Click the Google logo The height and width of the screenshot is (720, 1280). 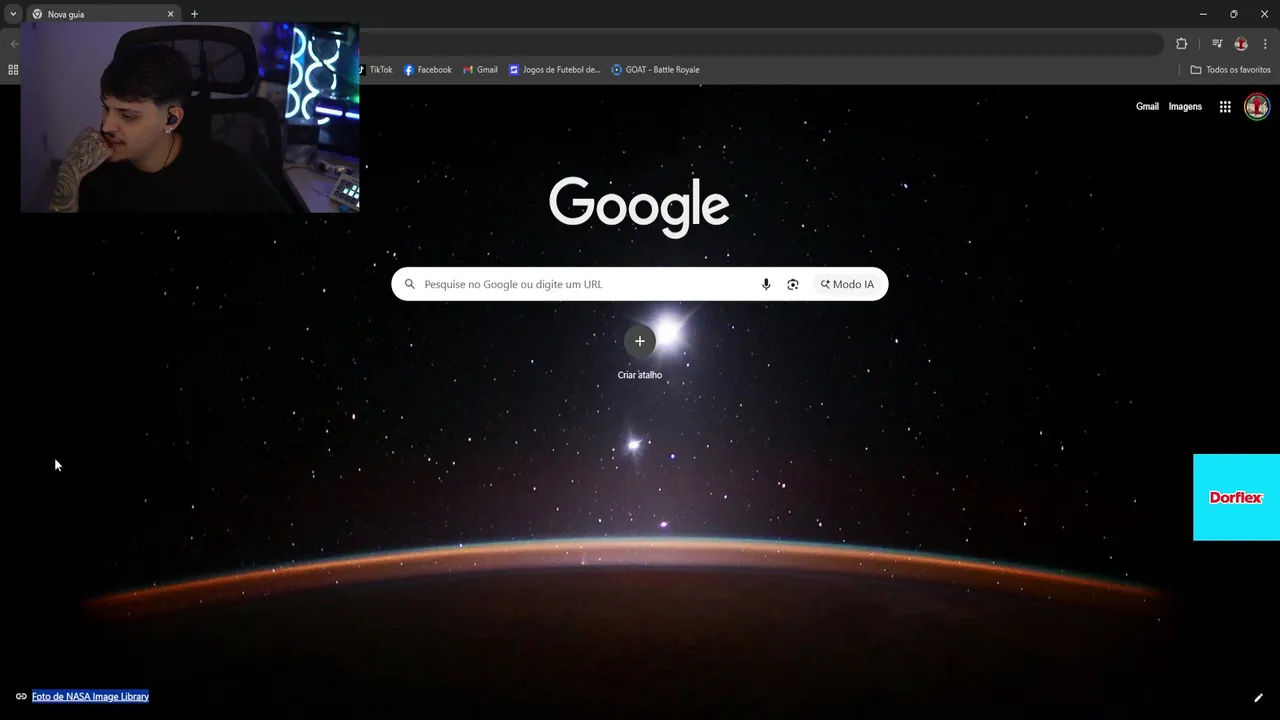(x=639, y=206)
